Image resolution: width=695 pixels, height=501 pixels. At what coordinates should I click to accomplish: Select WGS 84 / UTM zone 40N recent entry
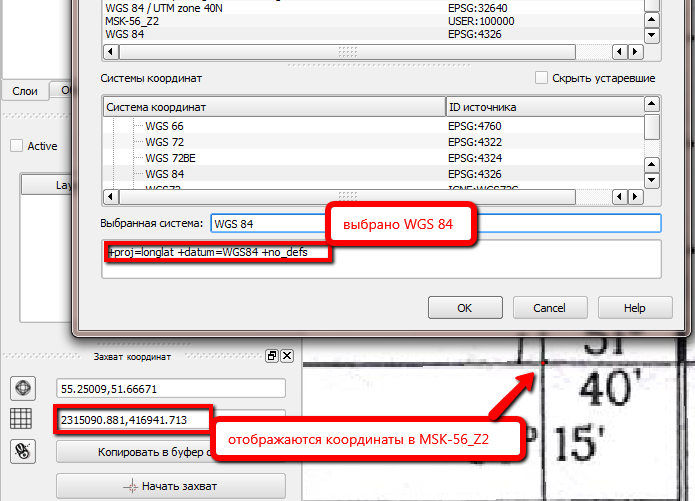[373, 8]
